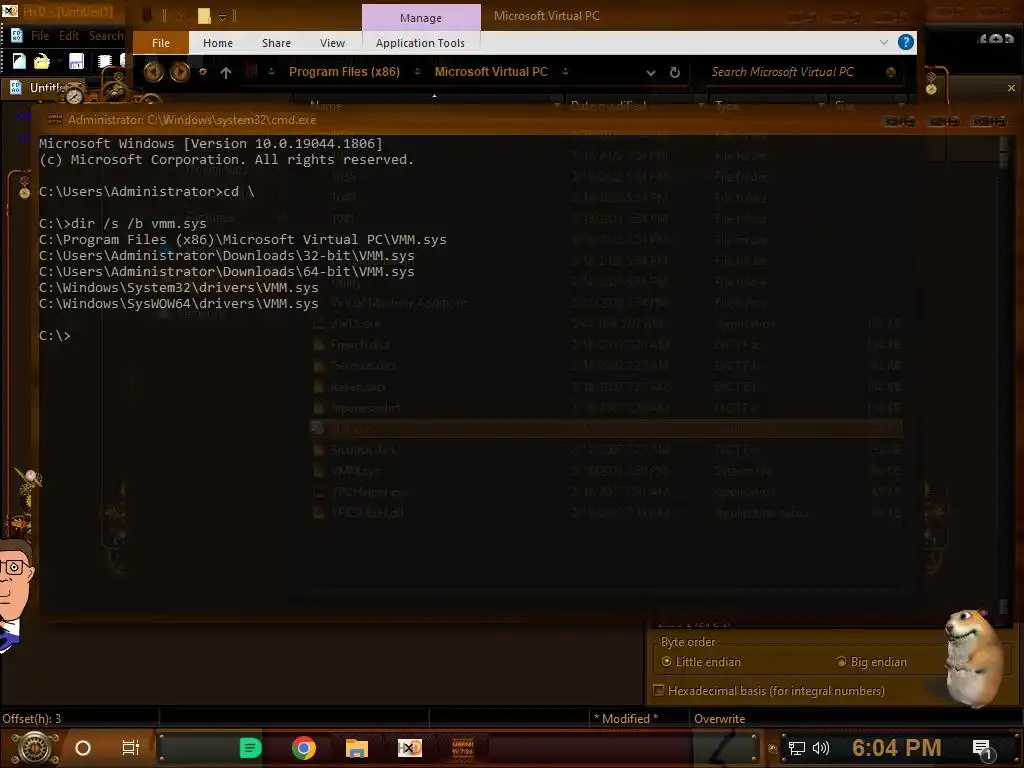Click the Up one level arrow in Explorer

point(226,72)
